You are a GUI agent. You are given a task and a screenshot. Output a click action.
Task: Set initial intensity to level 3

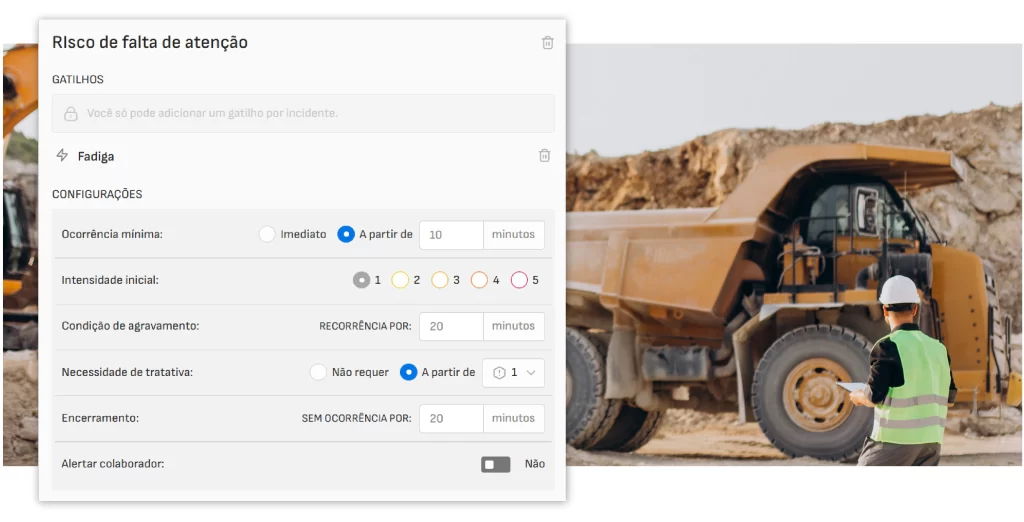440,280
